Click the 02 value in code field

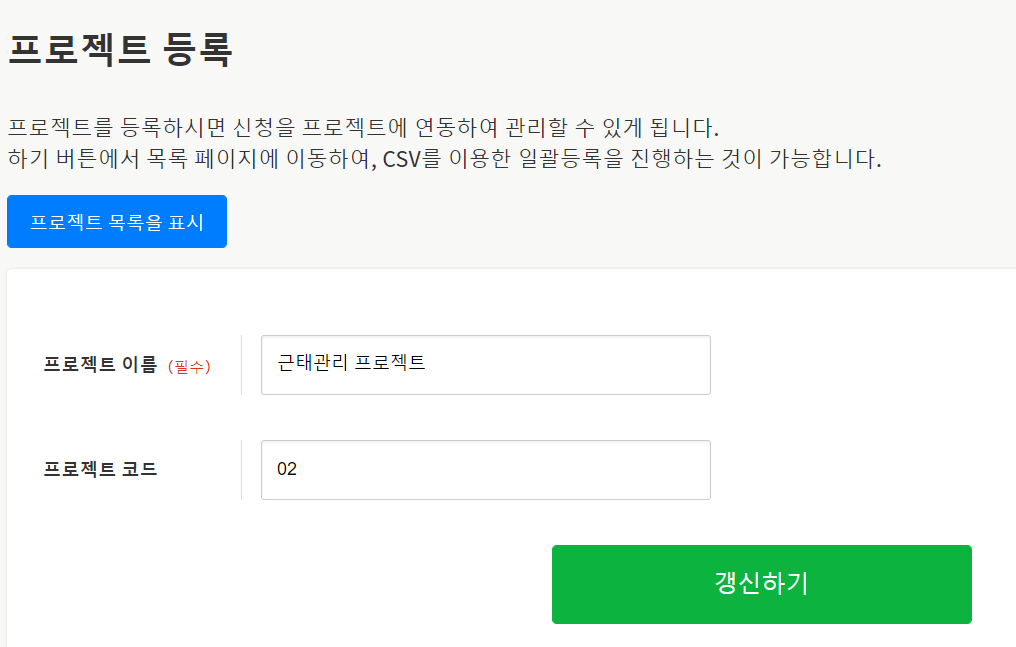(x=287, y=469)
